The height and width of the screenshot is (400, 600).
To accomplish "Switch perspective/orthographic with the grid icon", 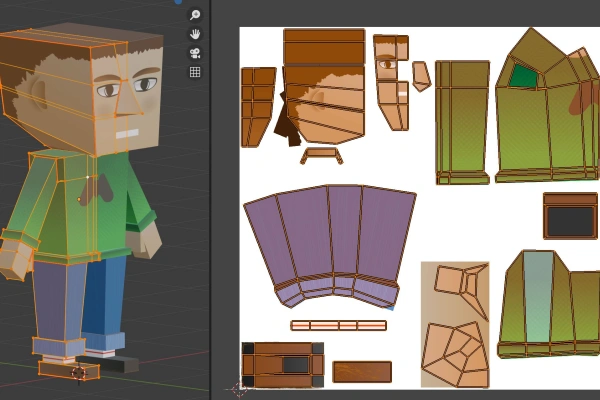I will [x=195, y=72].
